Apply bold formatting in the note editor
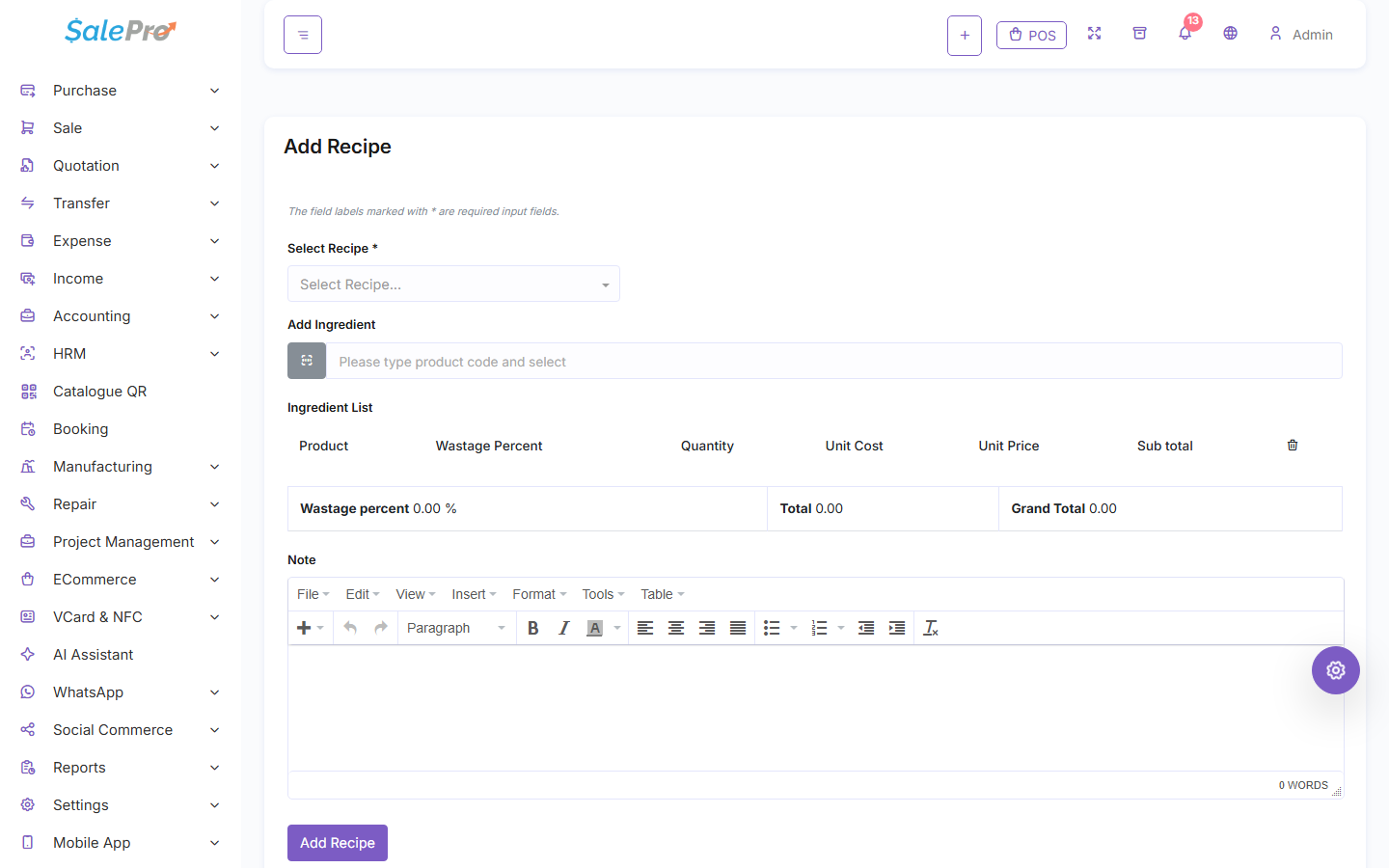Viewport: 1389px width, 868px height. pyautogui.click(x=532, y=628)
